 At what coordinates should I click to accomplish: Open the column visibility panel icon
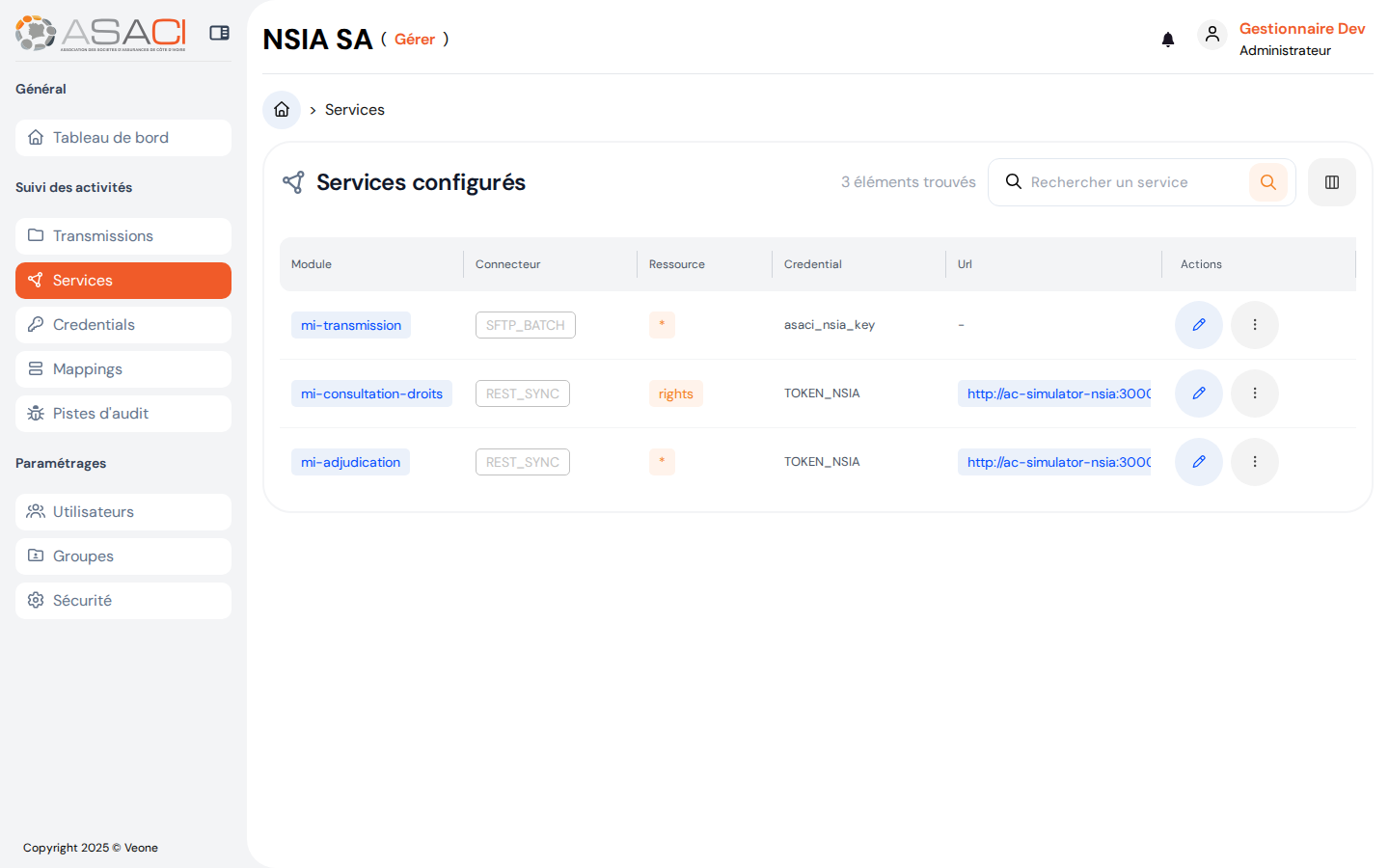(x=1332, y=181)
